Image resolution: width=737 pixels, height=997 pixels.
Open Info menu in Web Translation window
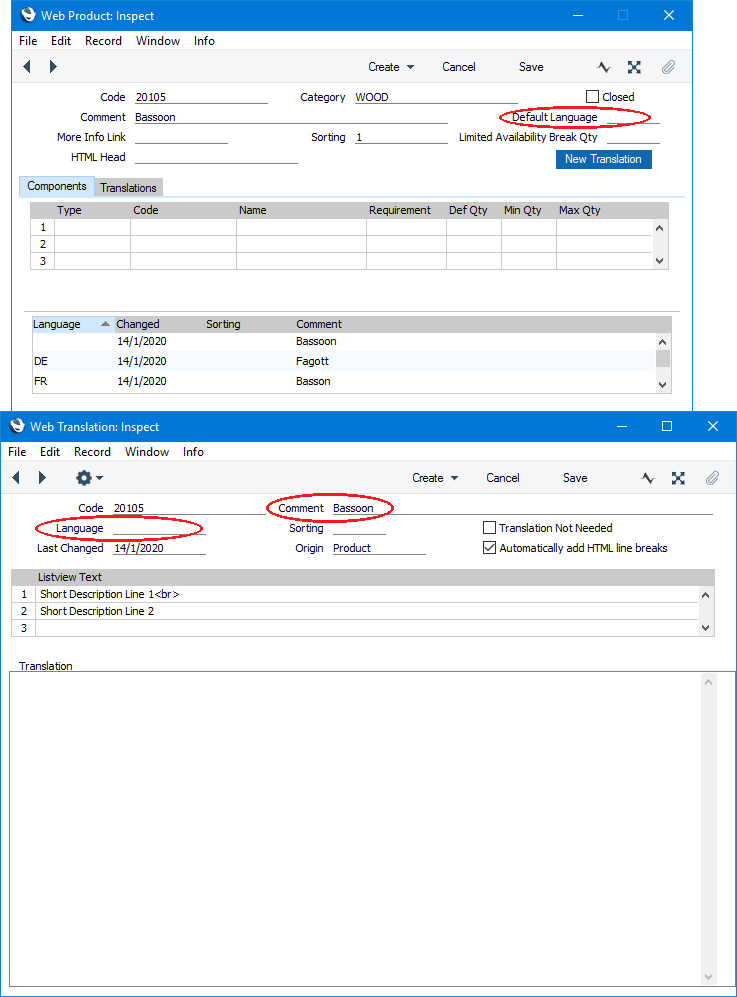pyautogui.click(x=193, y=451)
